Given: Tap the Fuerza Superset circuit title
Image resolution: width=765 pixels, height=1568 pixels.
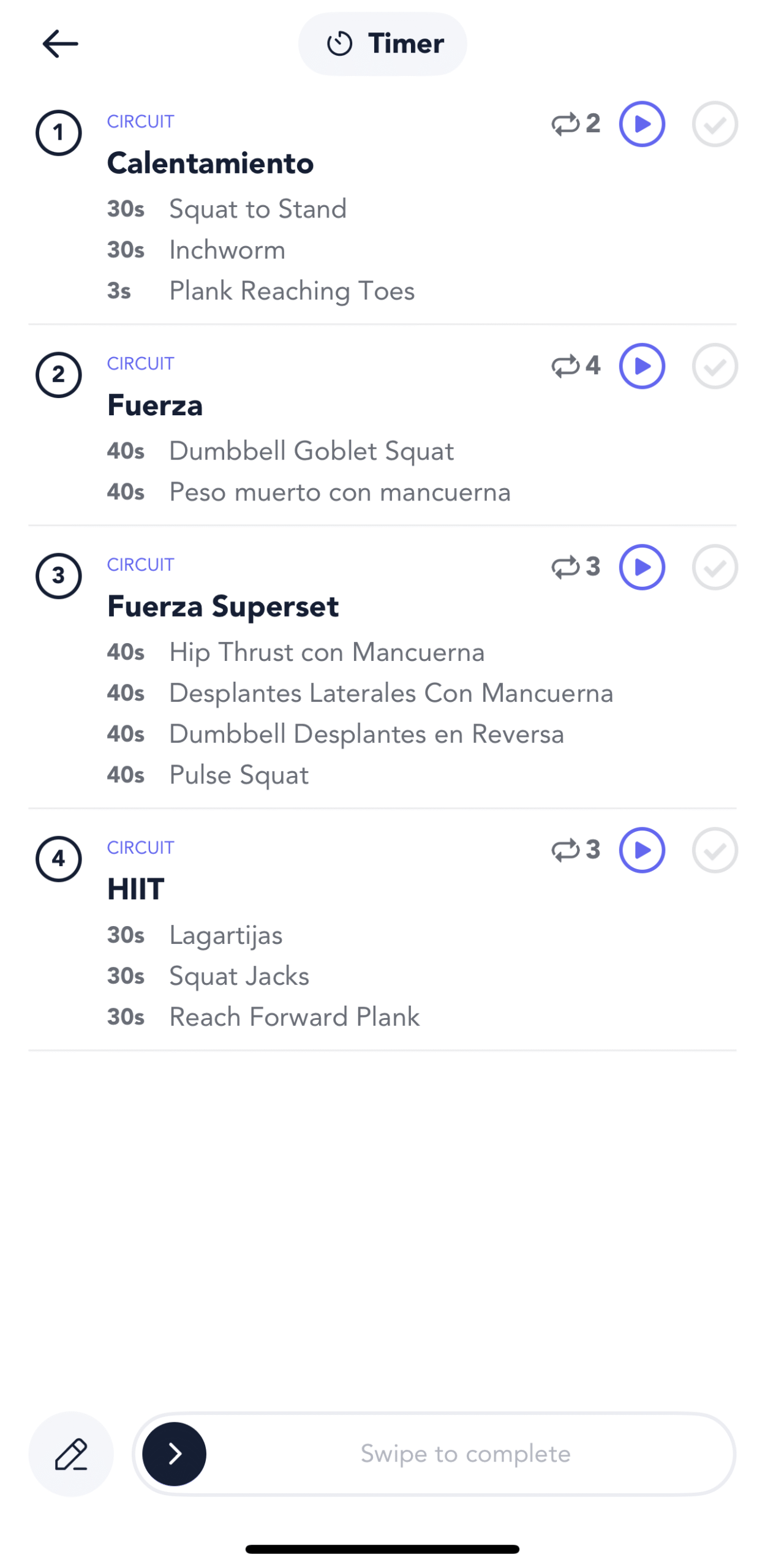Looking at the screenshot, I should point(223,606).
